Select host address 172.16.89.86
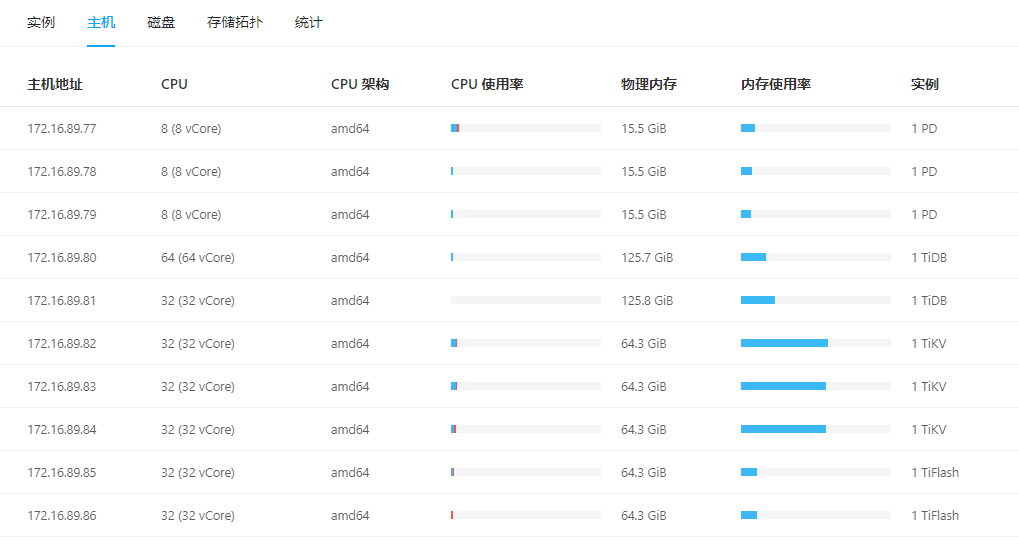The width and height of the screenshot is (1019, 551). [62, 515]
